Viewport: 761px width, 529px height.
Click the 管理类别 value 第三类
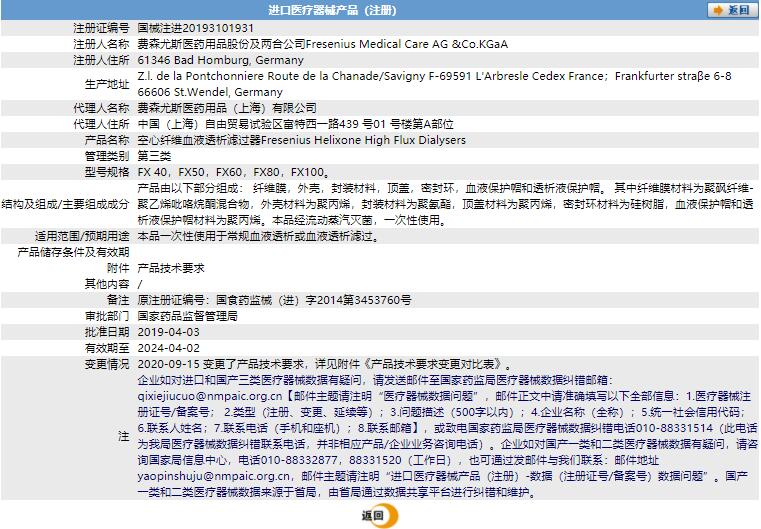tap(154, 156)
